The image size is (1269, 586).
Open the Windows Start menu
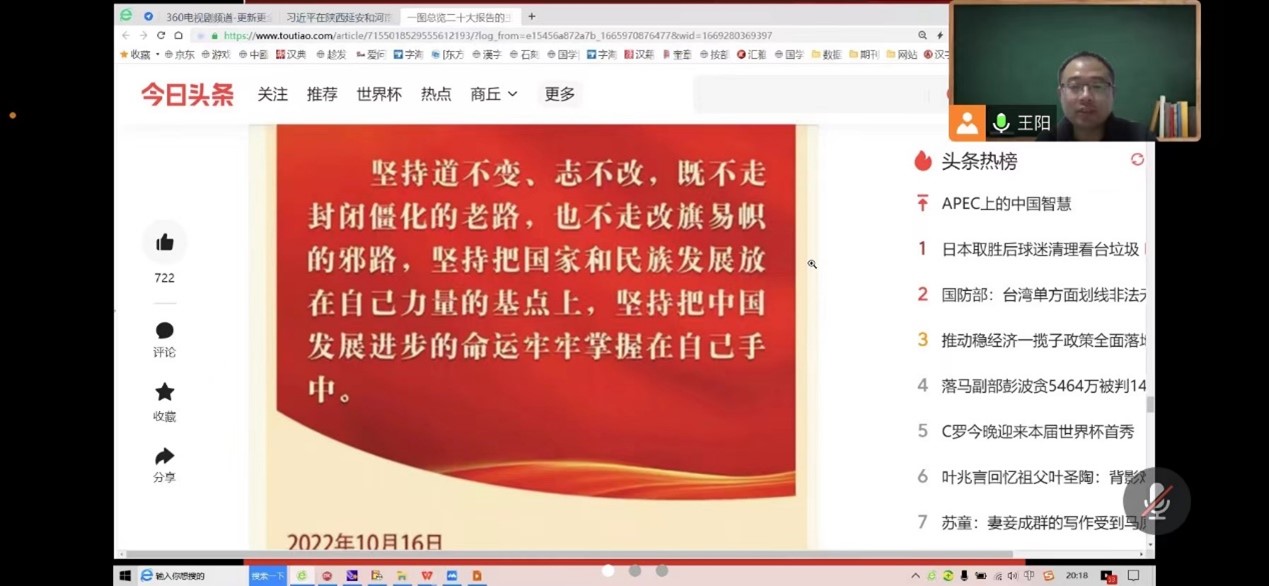coord(125,576)
